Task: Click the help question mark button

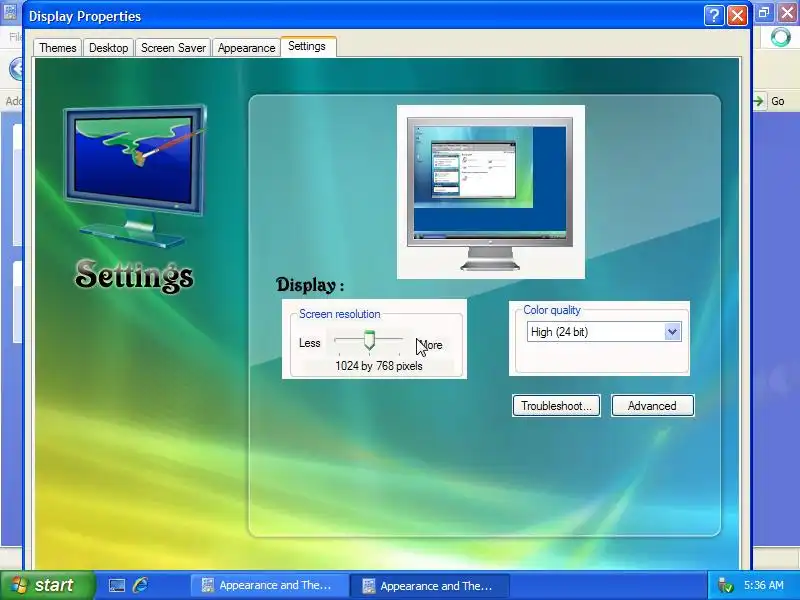Action: 714,16
